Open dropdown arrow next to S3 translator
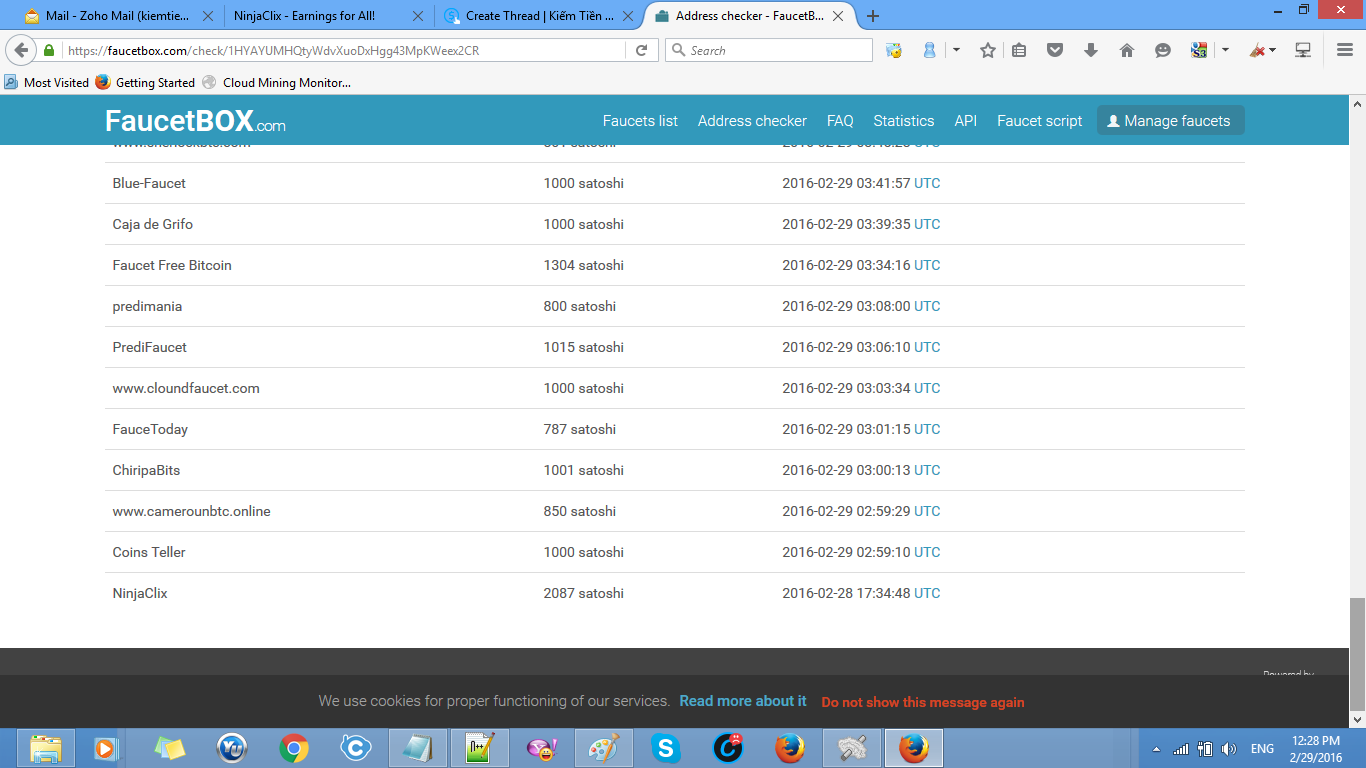 [1225, 50]
